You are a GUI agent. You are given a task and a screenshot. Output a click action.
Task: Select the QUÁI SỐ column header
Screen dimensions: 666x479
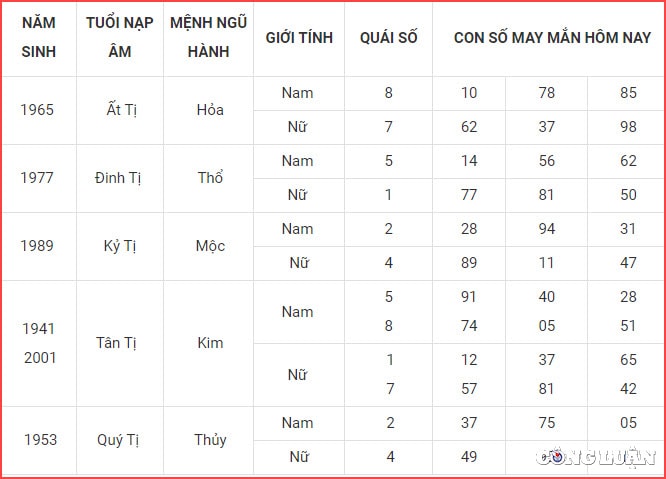coord(389,38)
